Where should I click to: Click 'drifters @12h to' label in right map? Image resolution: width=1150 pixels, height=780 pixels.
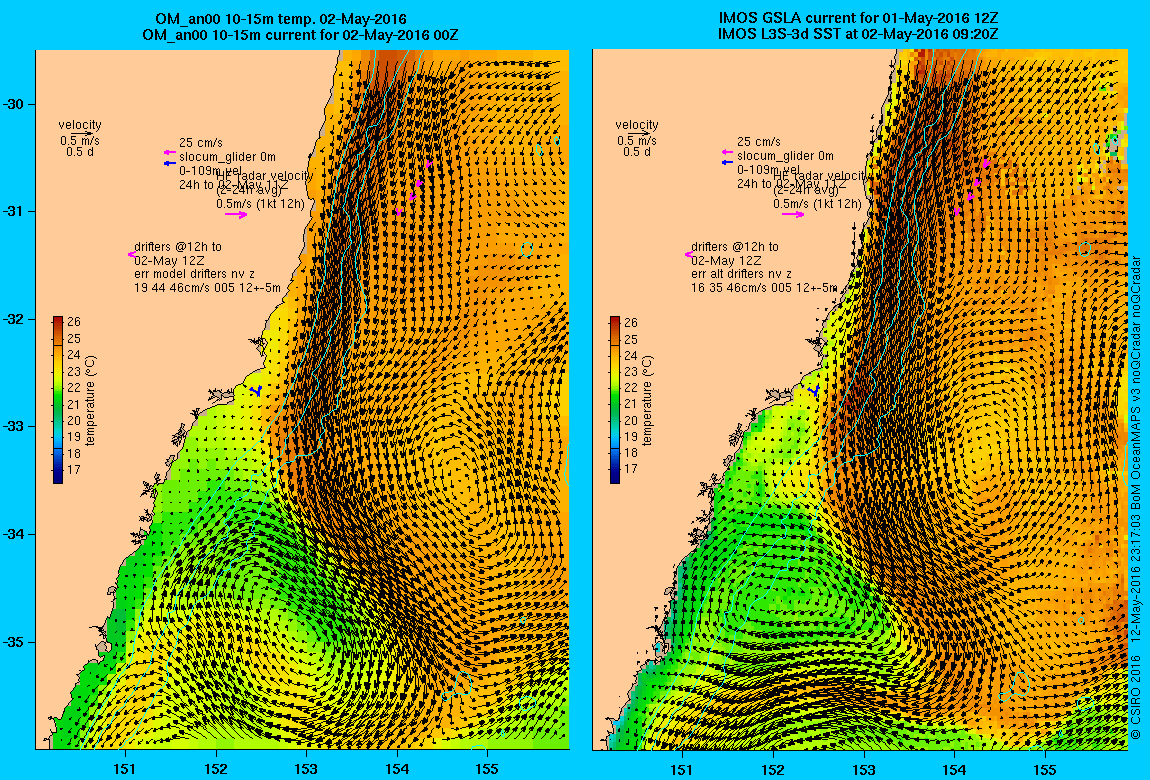[735, 247]
